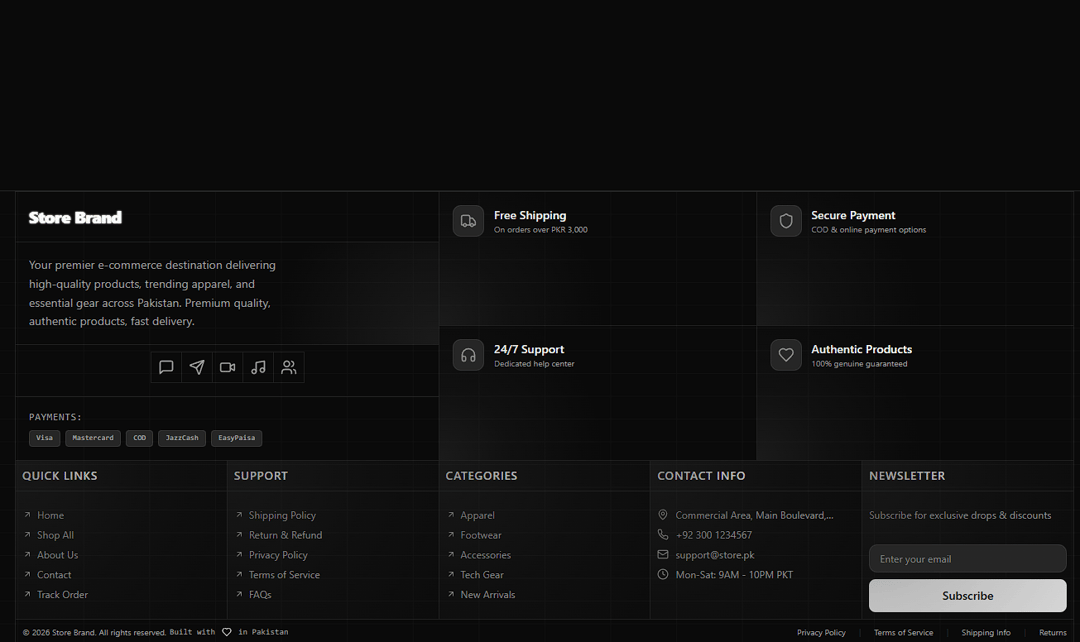Browse the Apparel category
Image resolution: width=1080 pixels, height=642 pixels.
(x=477, y=515)
